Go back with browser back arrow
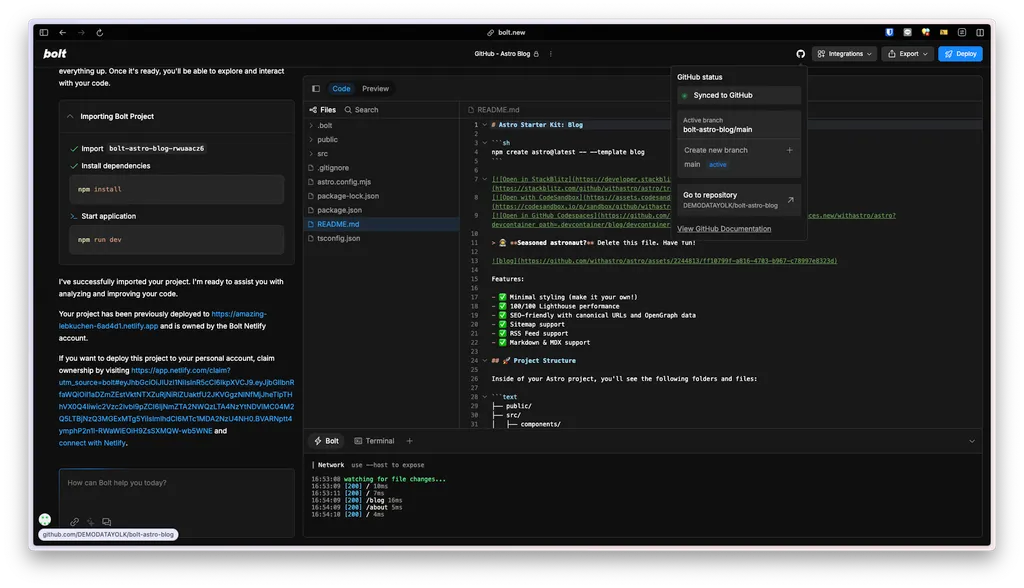 (63, 33)
